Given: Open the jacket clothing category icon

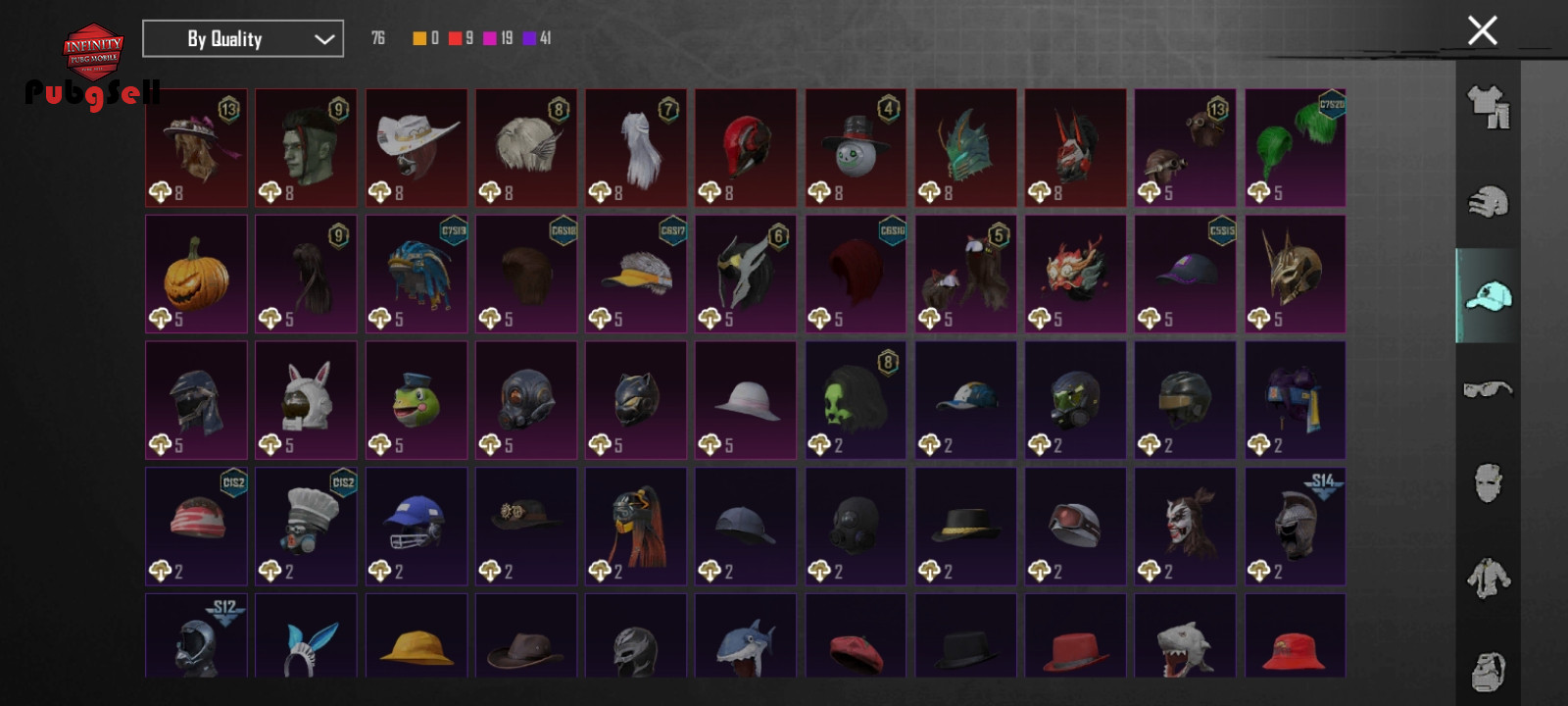Looking at the screenshot, I should tap(1488, 578).
